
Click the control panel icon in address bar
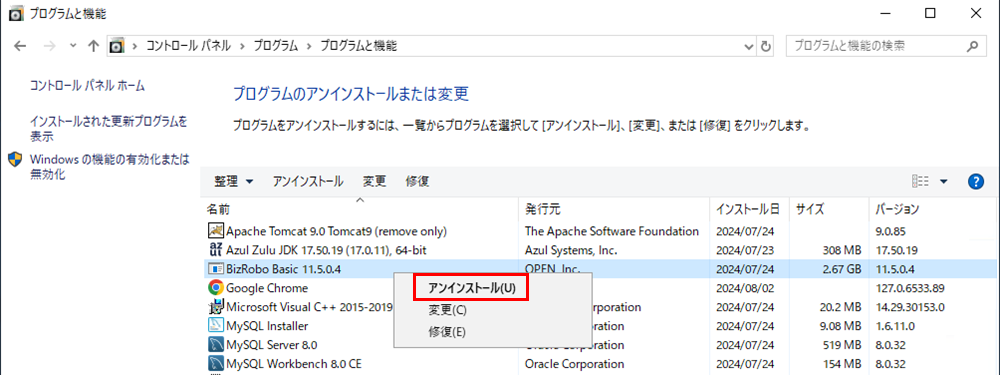pyautogui.click(x=117, y=46)
